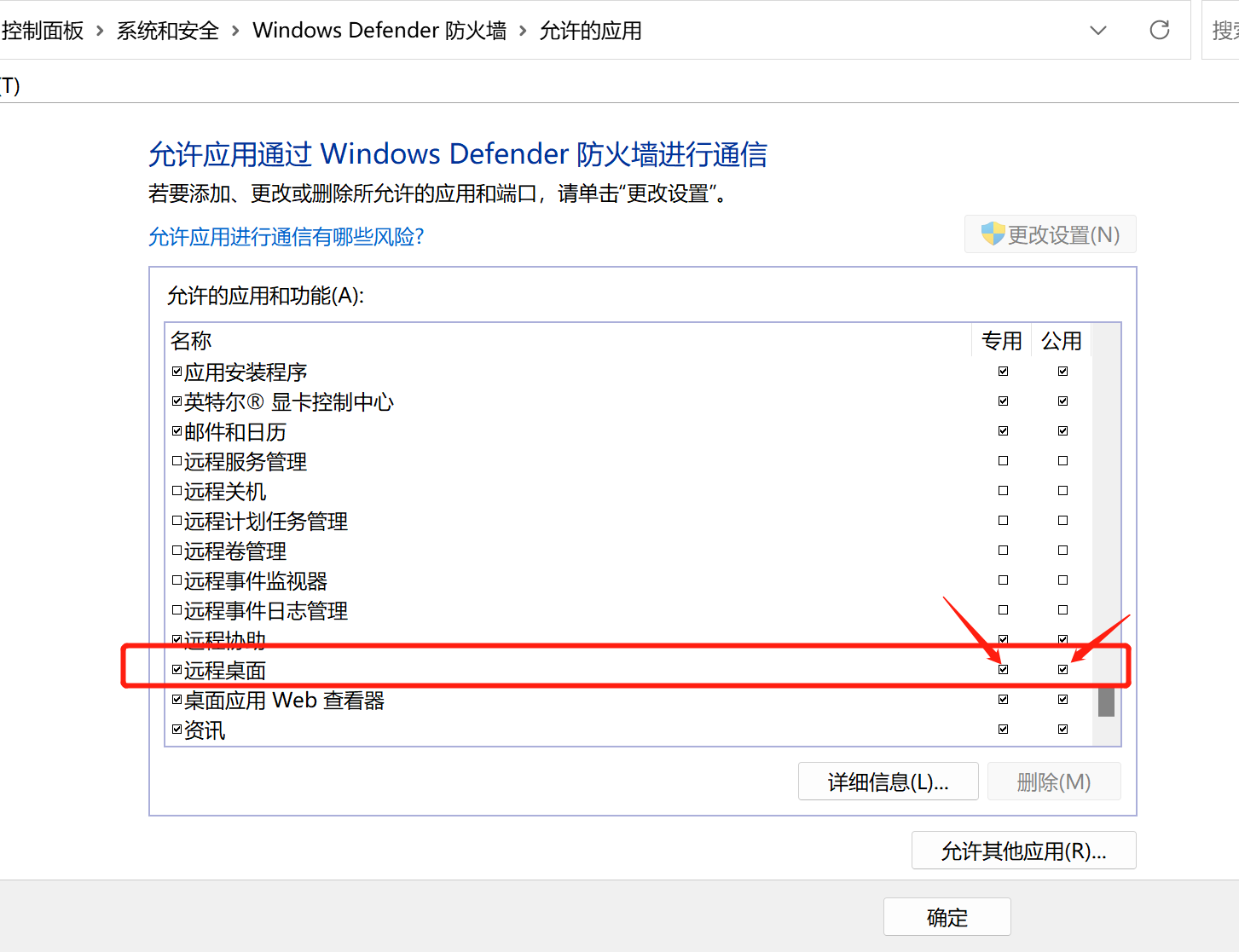
Task: Tick the checkbox left of 远程事件日志管理 name
Action: click(x=177, y=610)
